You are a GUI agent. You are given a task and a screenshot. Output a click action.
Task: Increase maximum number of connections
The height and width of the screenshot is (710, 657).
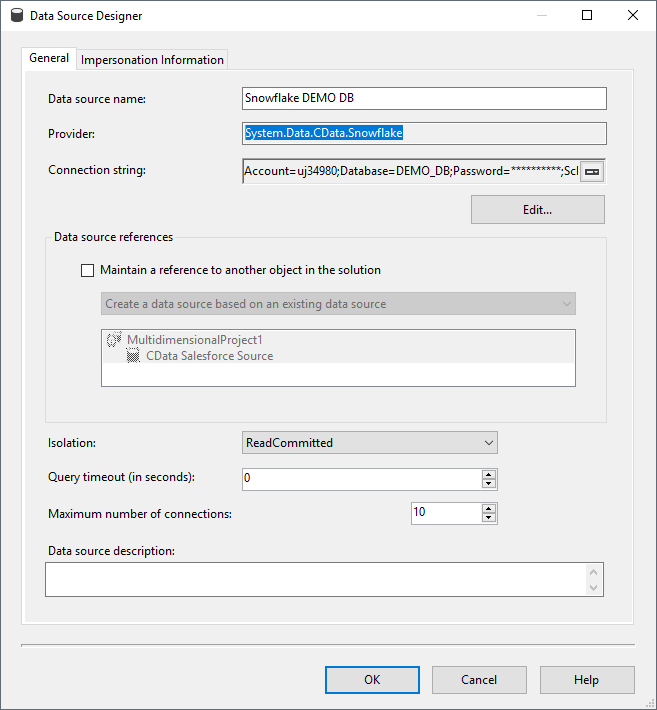489,508
